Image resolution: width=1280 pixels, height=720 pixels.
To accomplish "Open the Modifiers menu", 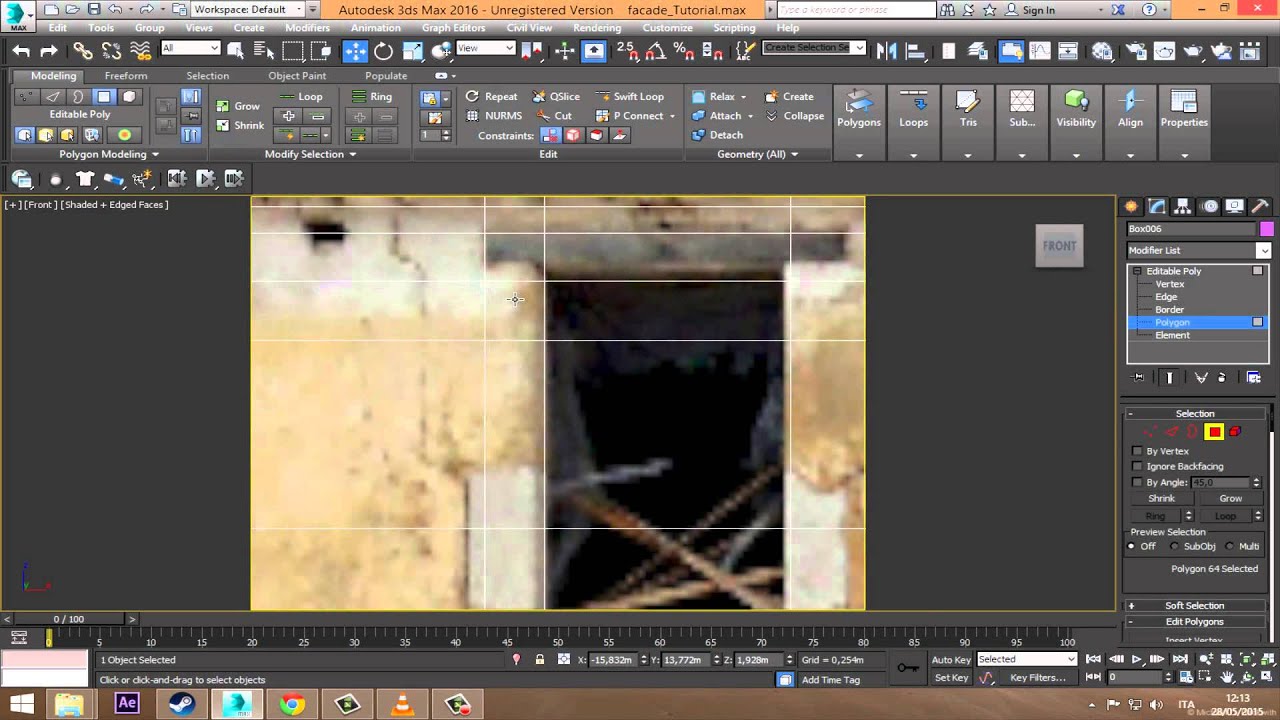I will click(x=307, y=28).
